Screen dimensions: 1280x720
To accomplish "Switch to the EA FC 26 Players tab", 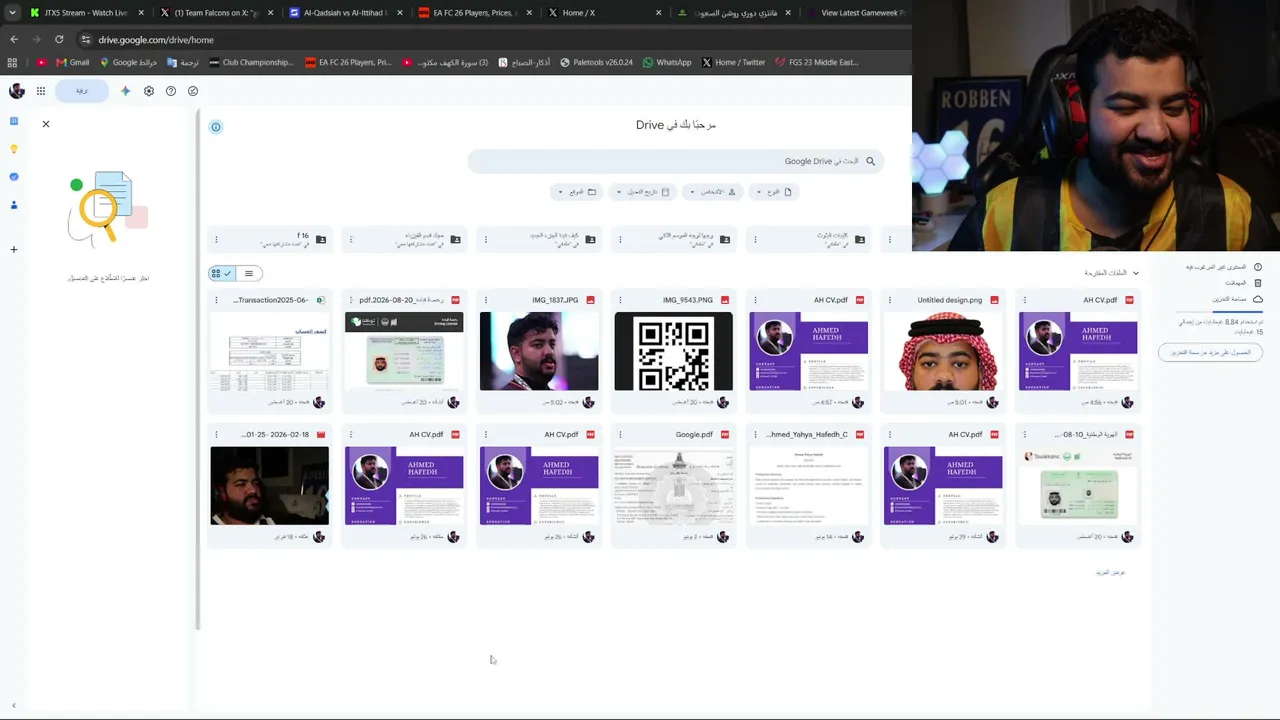I will click(x=474, y=13).
